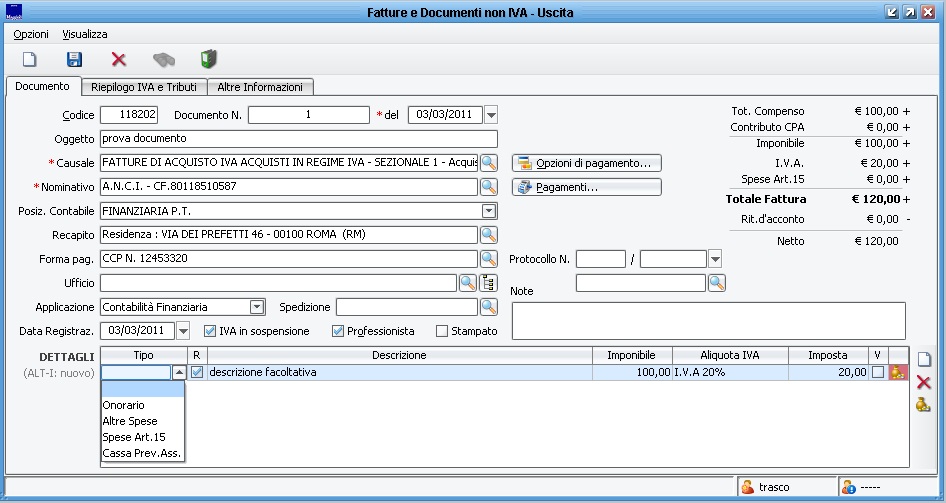The image size is (946, 503).
Task: Open the lookup search next to Spedizione
Action: coord(488,307)
